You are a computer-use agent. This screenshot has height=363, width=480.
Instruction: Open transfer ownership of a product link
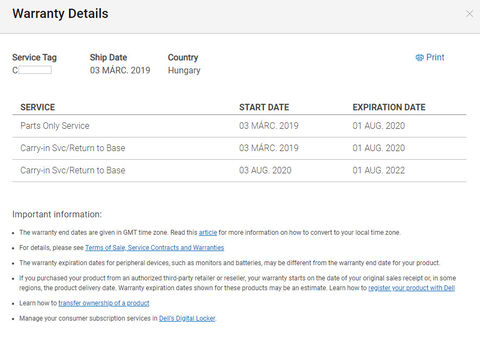[104, 303]
